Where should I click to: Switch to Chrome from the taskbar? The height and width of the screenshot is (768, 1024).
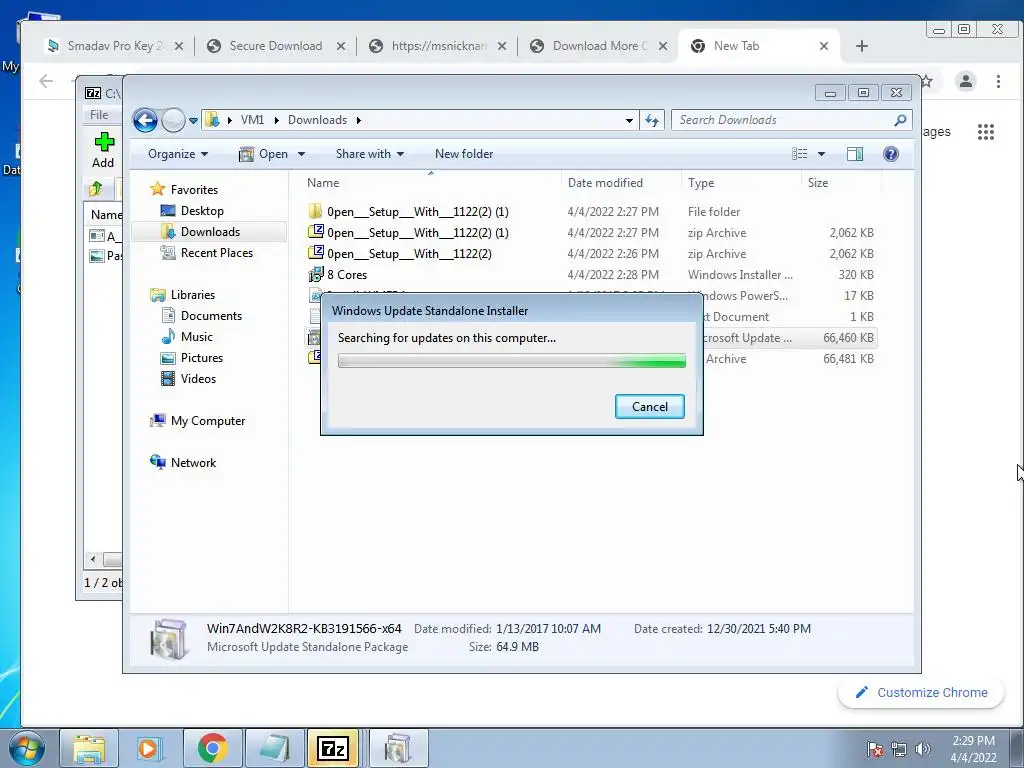pyautogui.click(x=212, y=748)
